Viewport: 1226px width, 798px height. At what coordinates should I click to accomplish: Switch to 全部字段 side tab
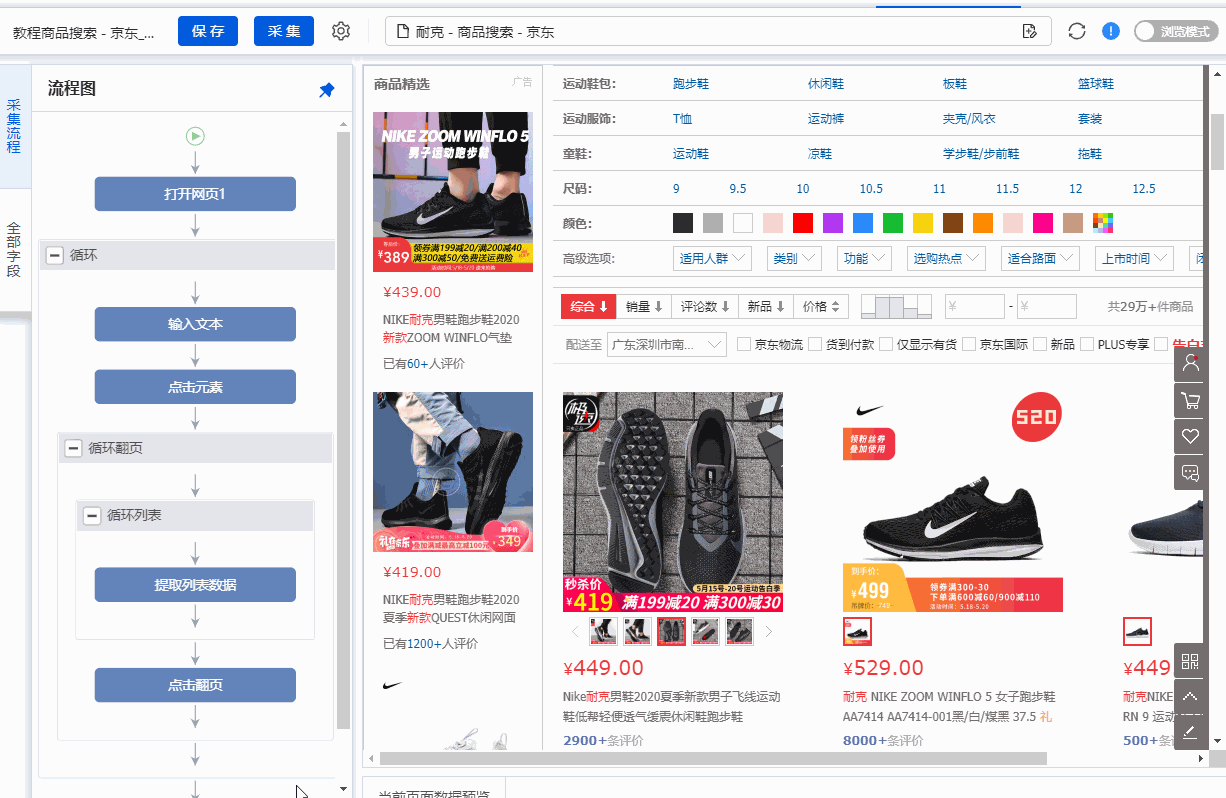coord(14,249)
